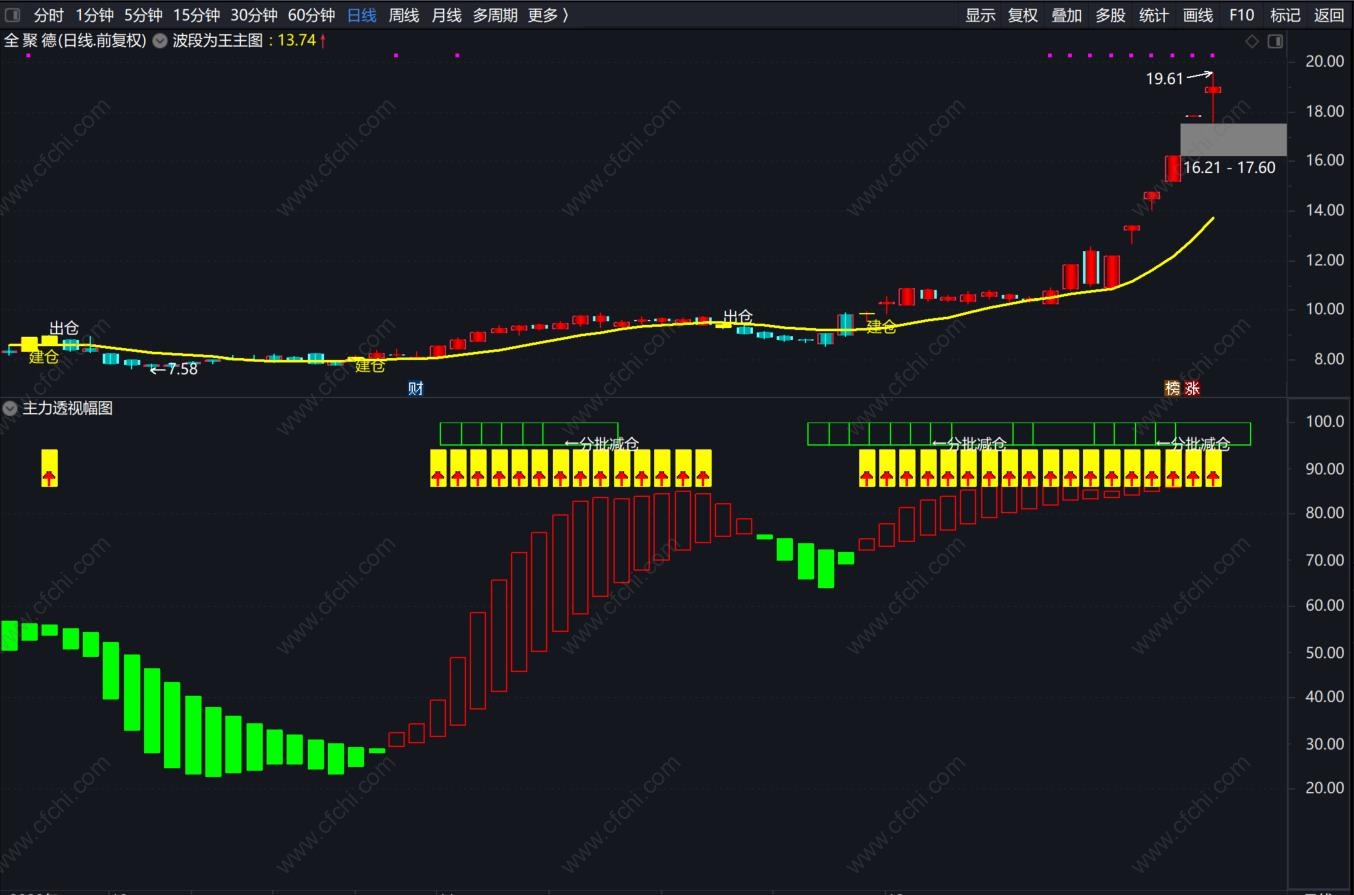Click the indicator value 13.74
The height and width of the screenshot is (895, 1354).
[x=295, y=41]
